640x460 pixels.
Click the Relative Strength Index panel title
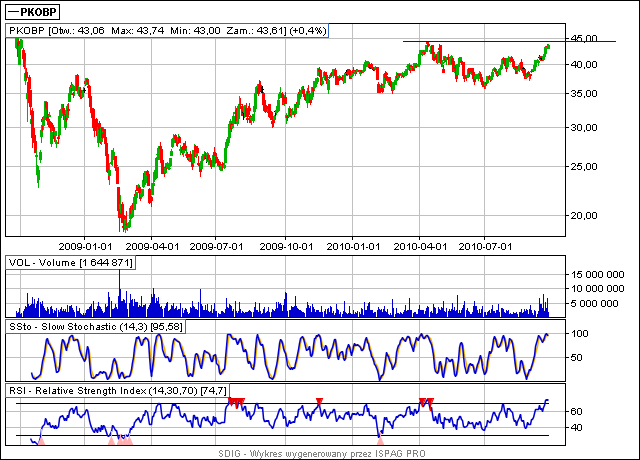click(118, 391)
